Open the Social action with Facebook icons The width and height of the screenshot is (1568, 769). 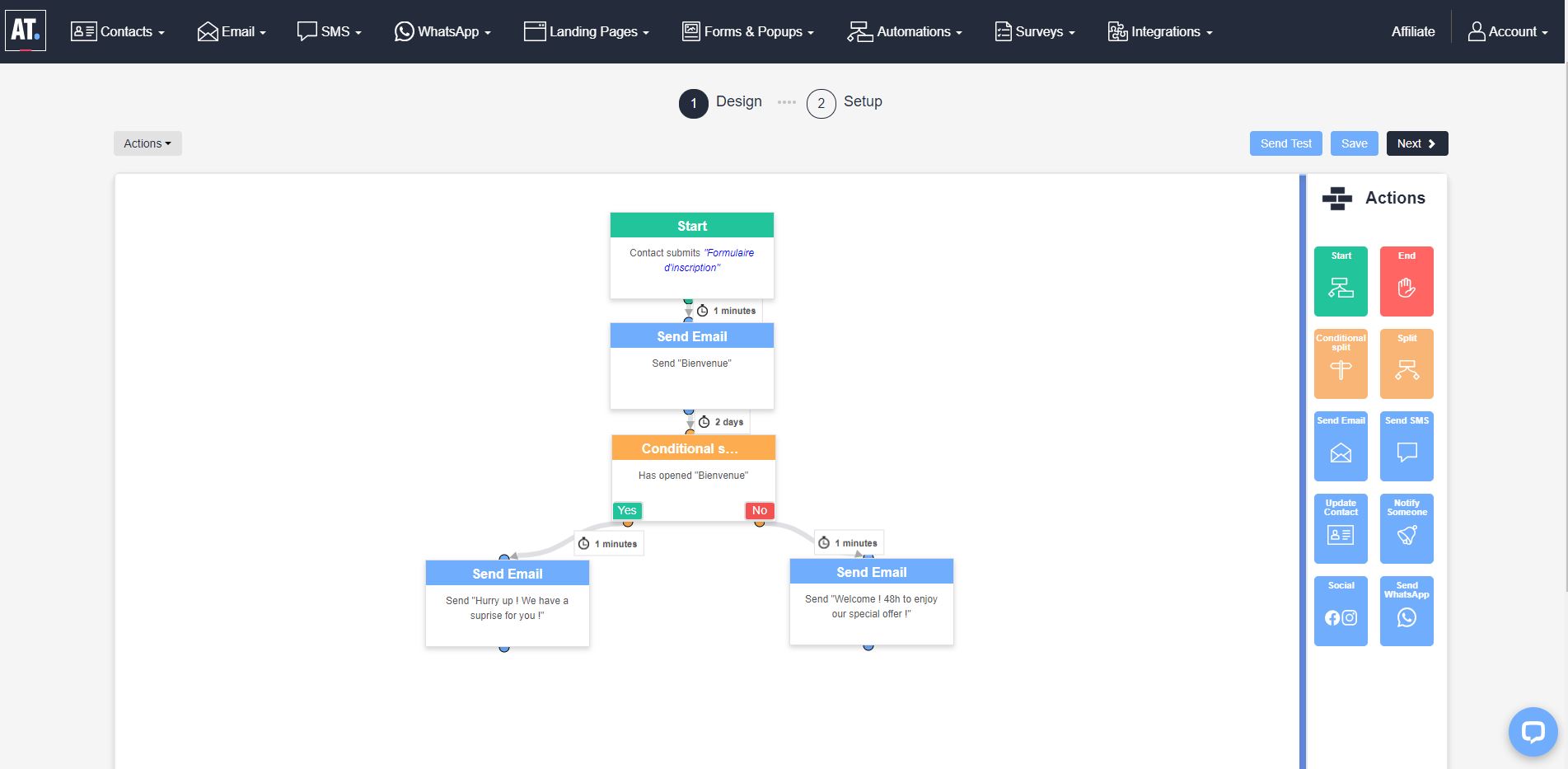[x=1340, y=611]
